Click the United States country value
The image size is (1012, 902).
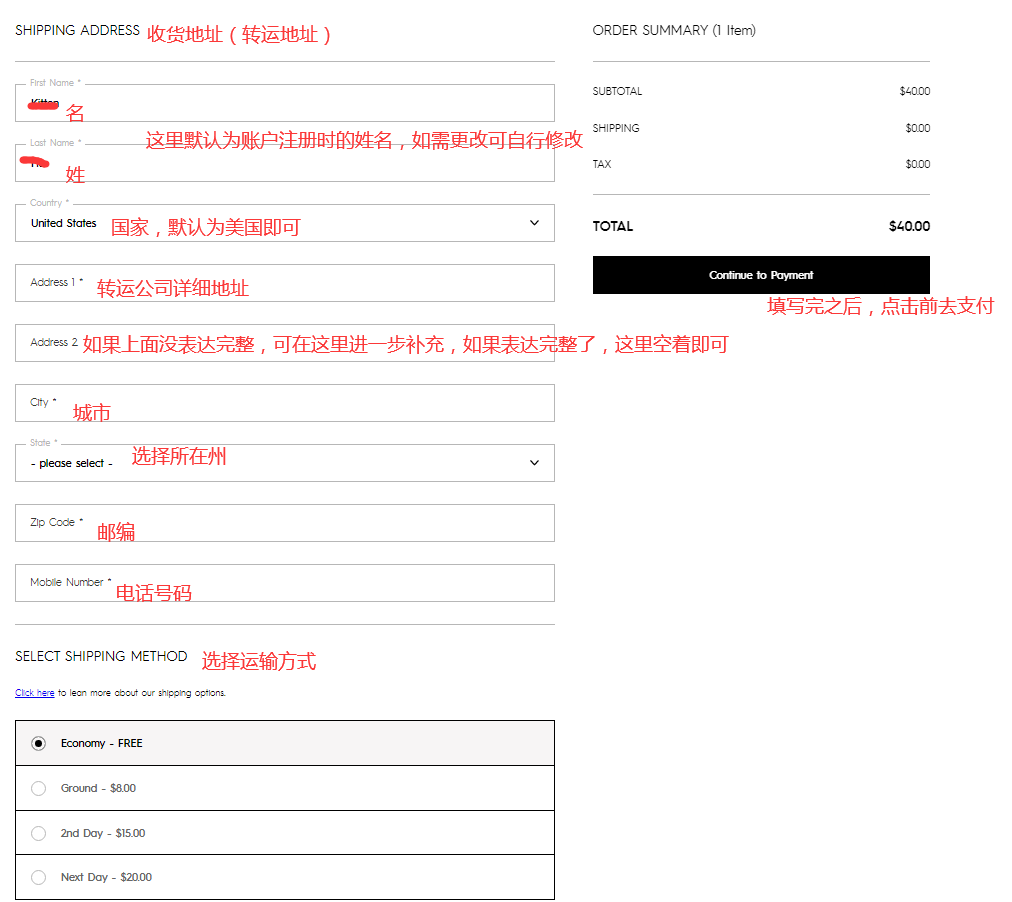[x=64, y=223]
